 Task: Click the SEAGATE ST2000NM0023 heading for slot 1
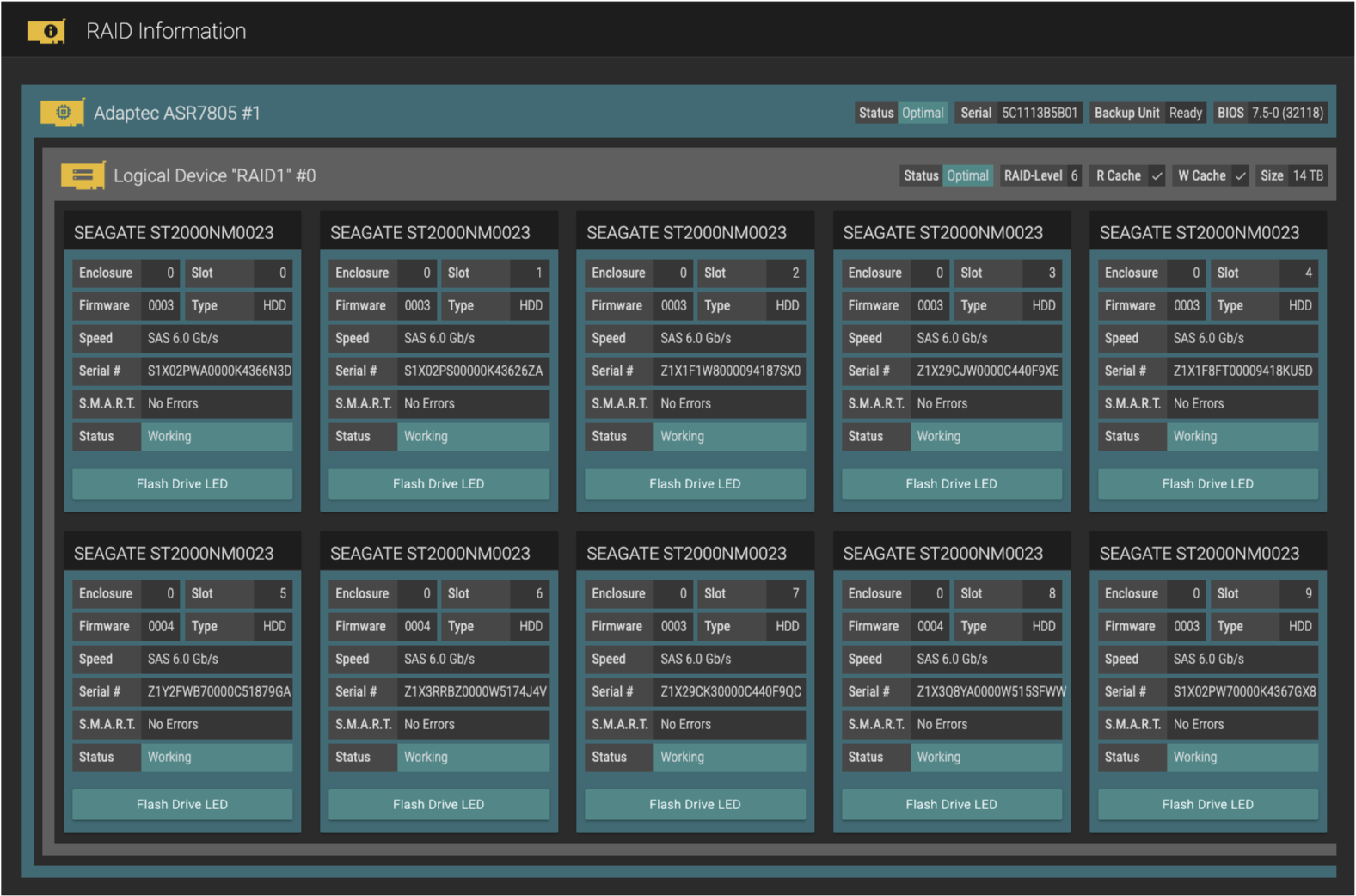pos(430,233)
